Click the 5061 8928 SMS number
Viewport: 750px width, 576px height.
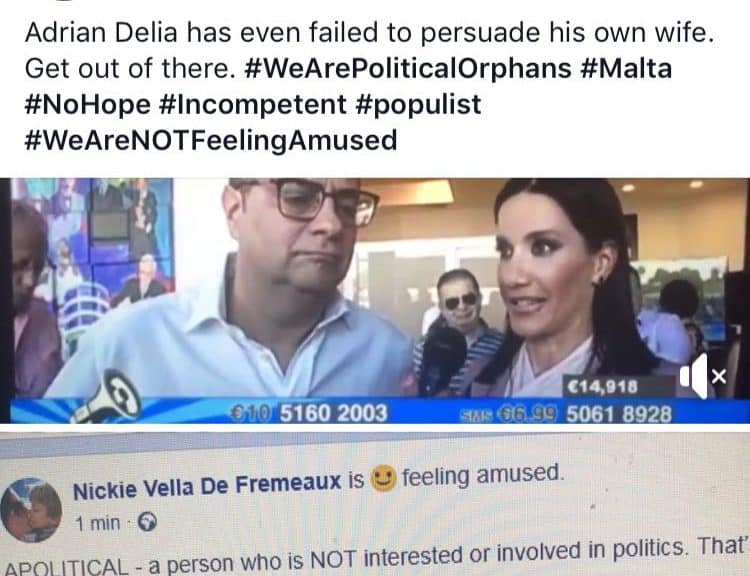point(618,414)
